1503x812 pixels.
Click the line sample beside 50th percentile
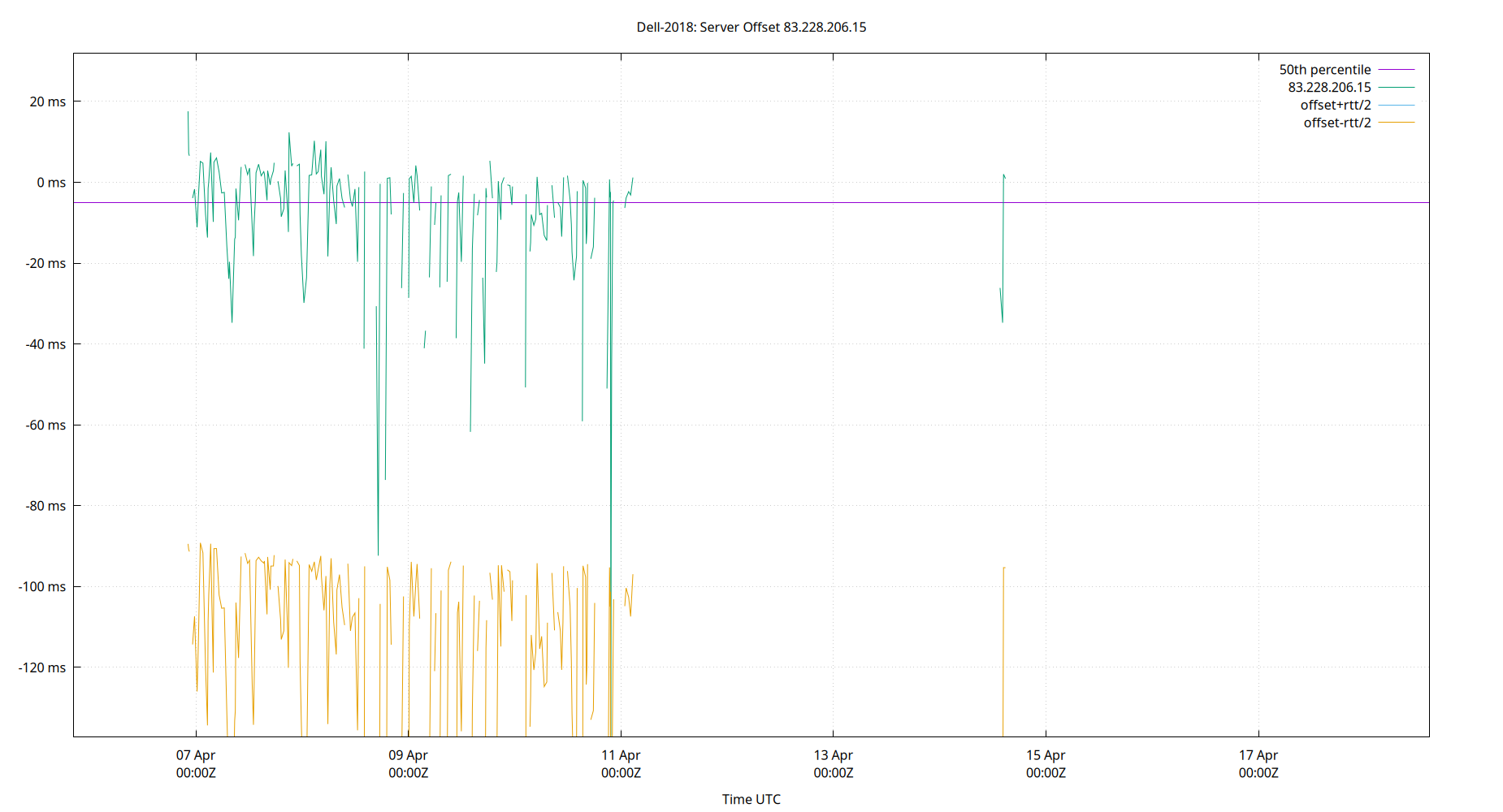click(x=1397, y=70)
